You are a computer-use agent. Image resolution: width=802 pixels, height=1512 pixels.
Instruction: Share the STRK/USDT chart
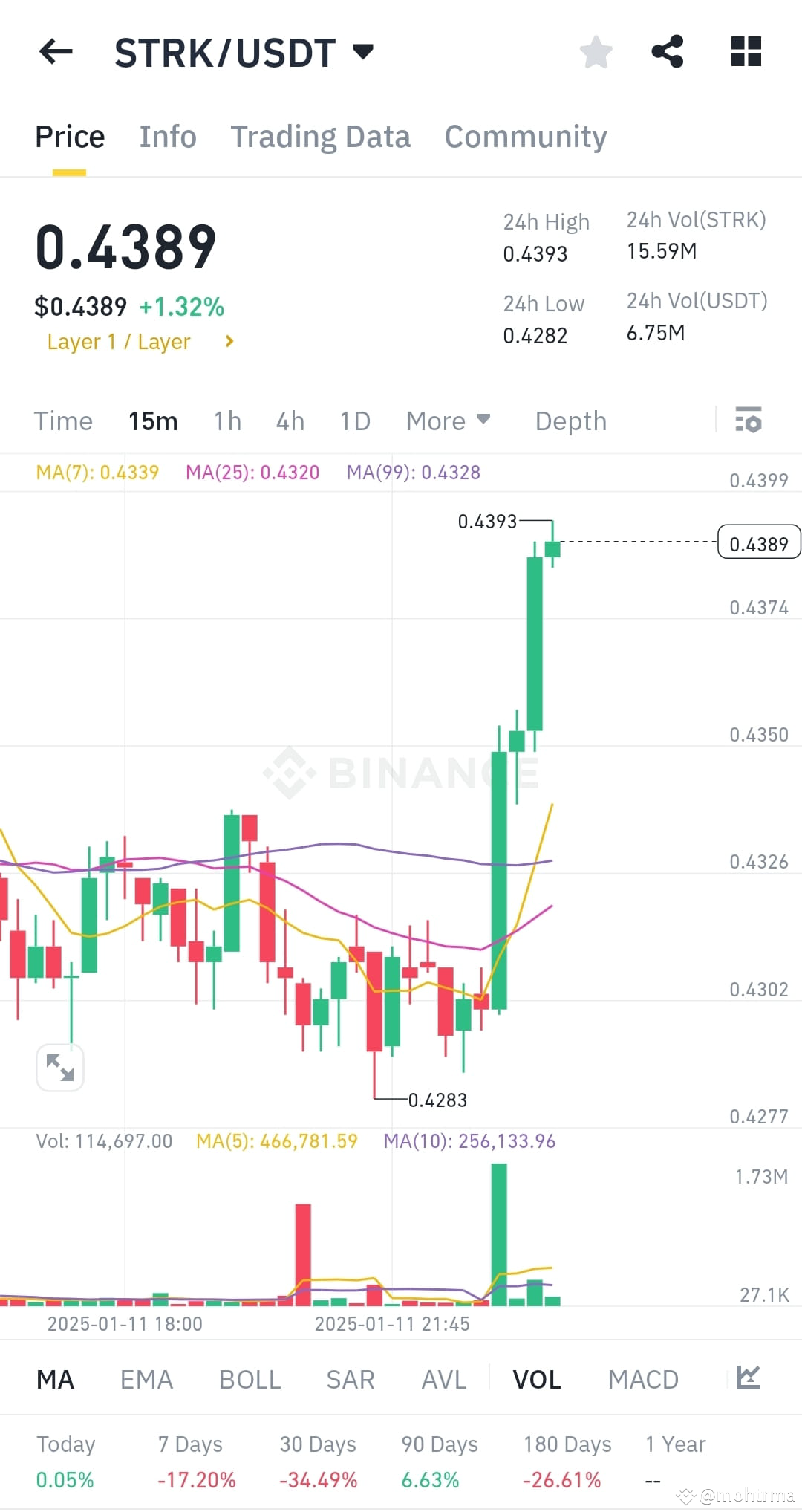tap(668, 51)
